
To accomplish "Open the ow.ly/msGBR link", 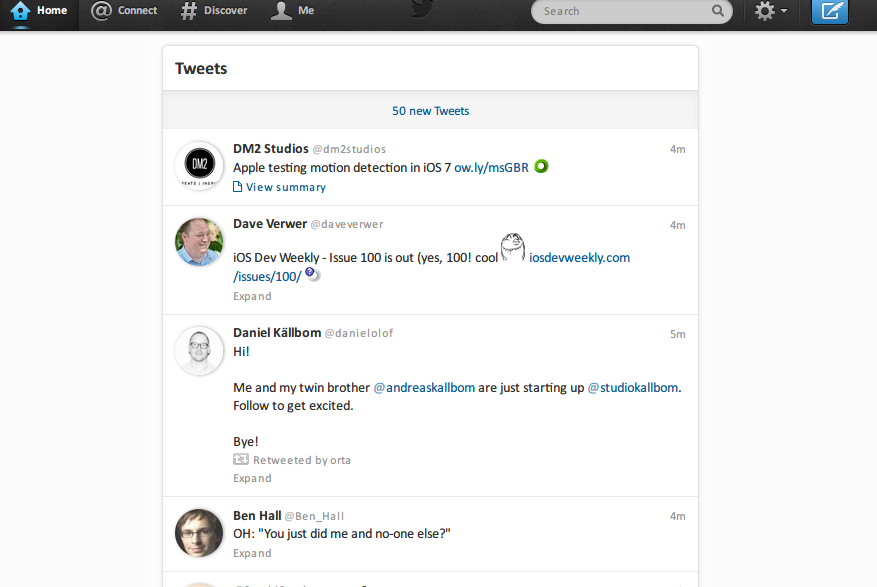I will (491, 168).
